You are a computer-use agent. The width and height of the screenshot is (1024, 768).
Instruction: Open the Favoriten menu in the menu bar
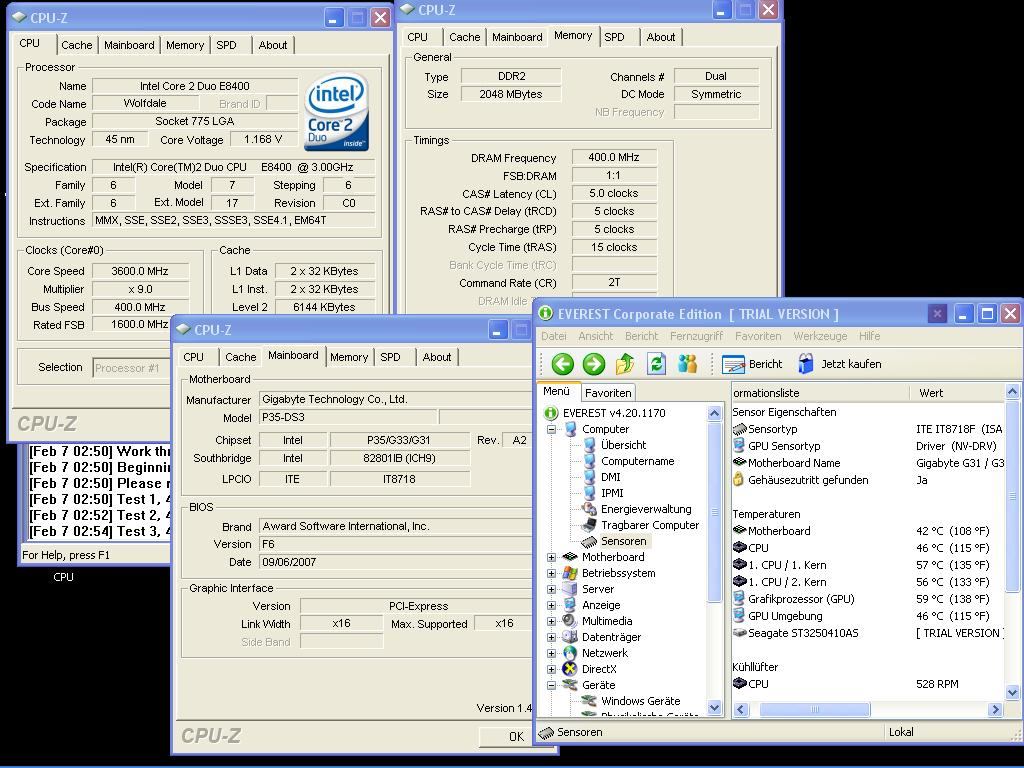[x=758, y=336]
